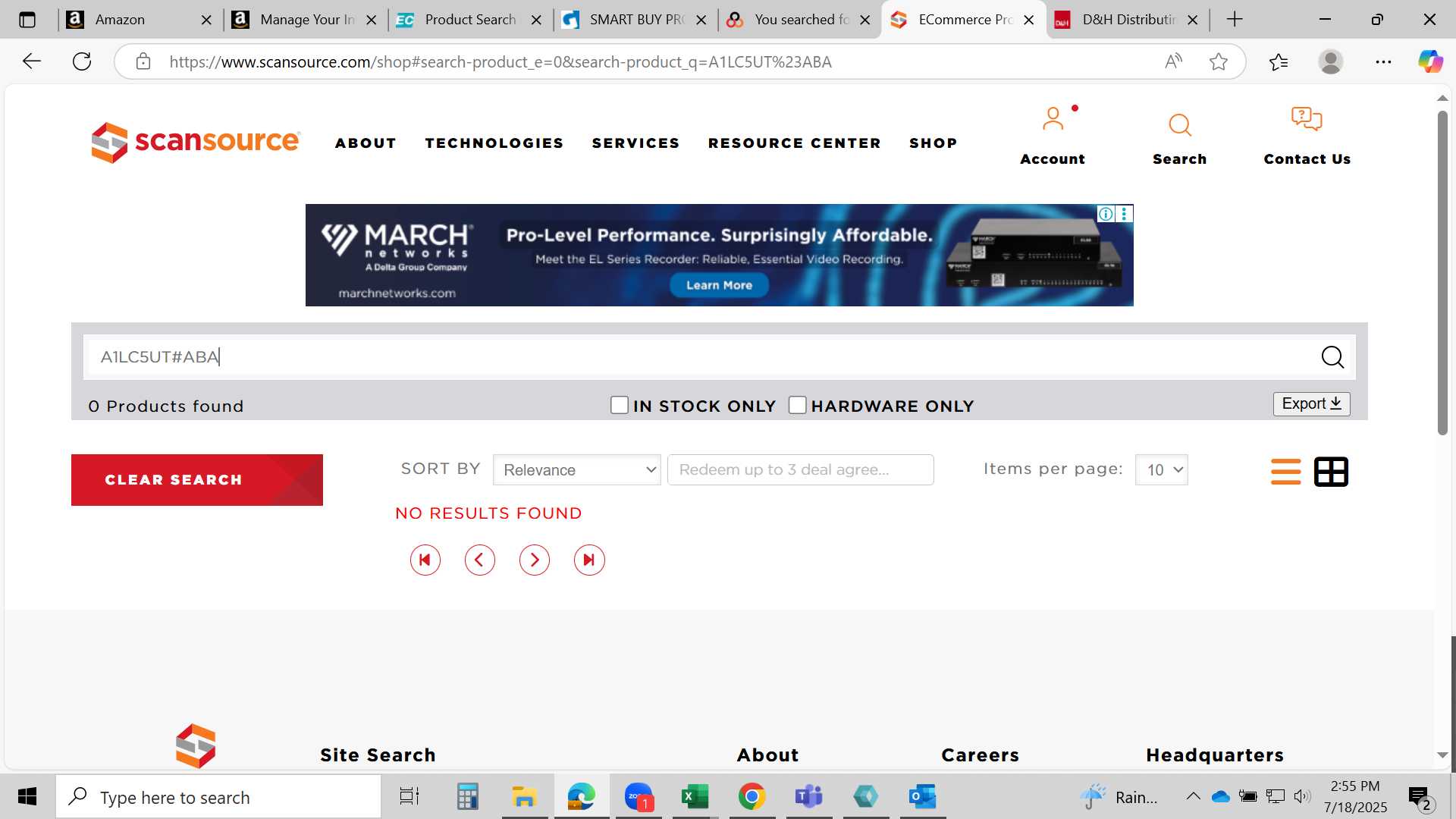Enable the In Stock Only checkbox
This screenshot has width=1456, height=819.
click(620, 405)
